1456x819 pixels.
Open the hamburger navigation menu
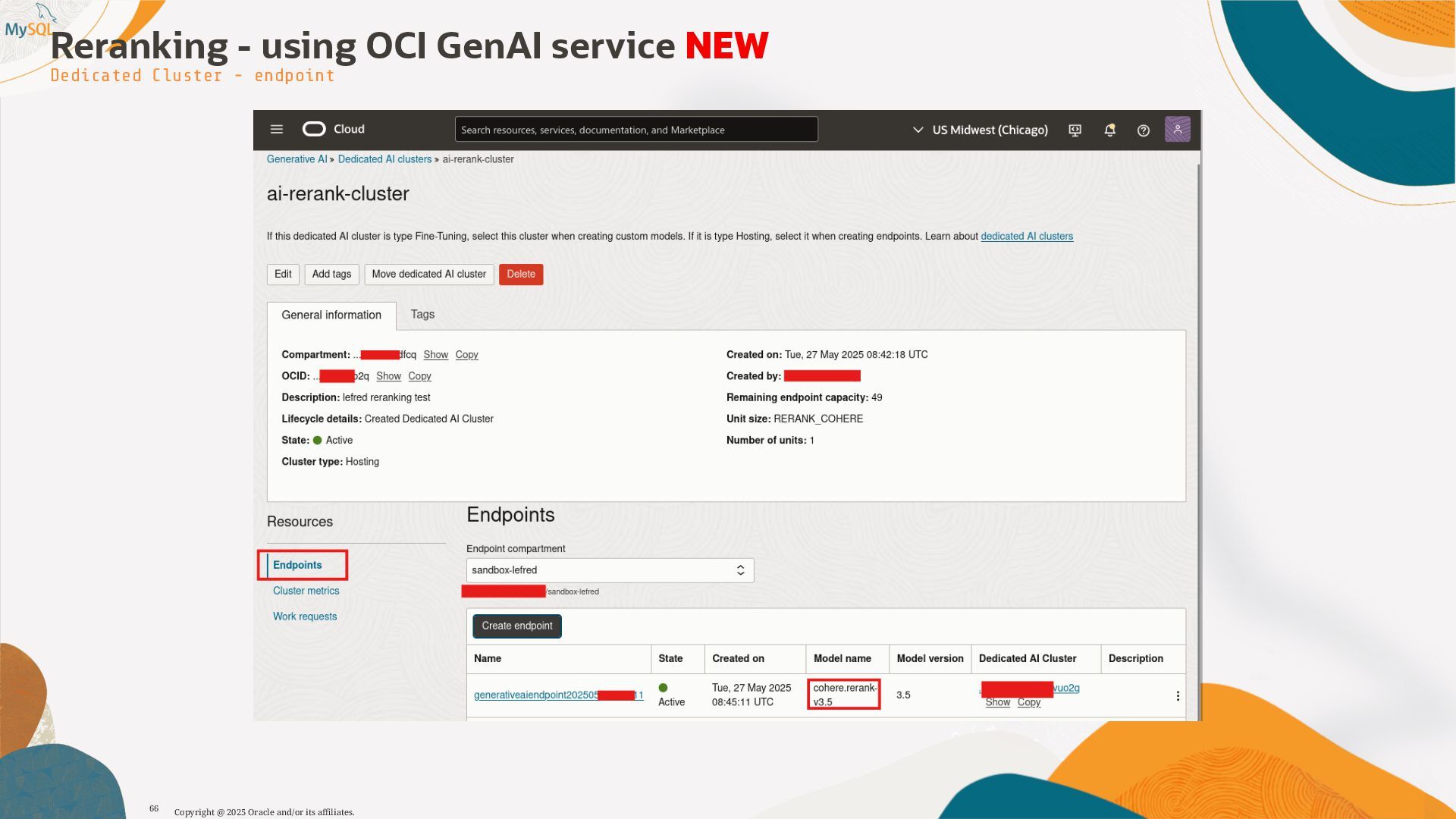pyautogui.click(x=277, y=130)
